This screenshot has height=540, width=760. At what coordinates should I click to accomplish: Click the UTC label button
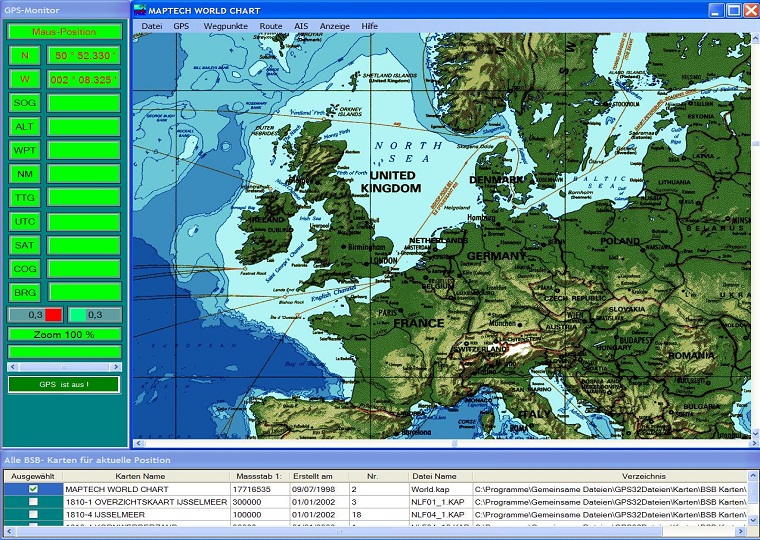(x=25, y=222)
